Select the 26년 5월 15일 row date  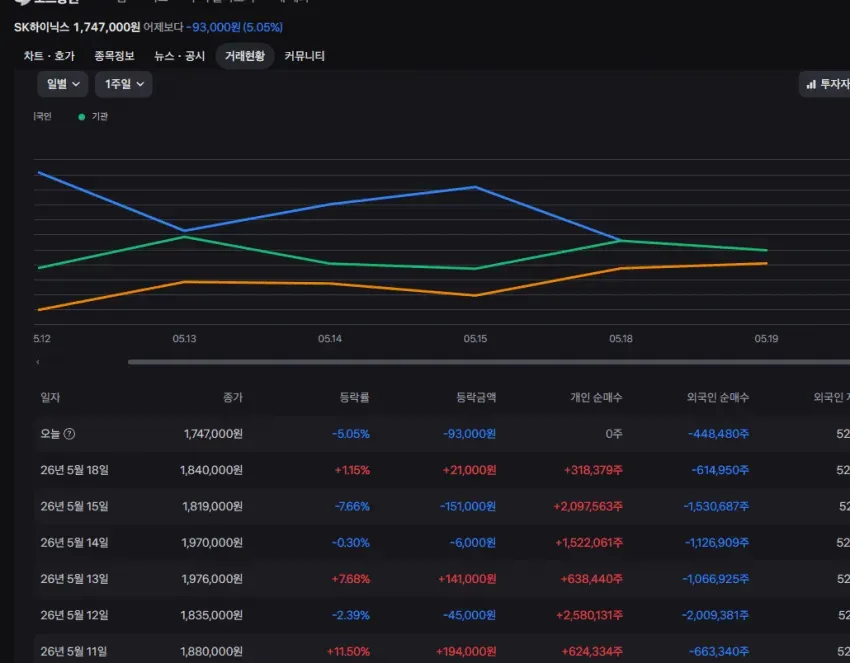click(74, 506)
